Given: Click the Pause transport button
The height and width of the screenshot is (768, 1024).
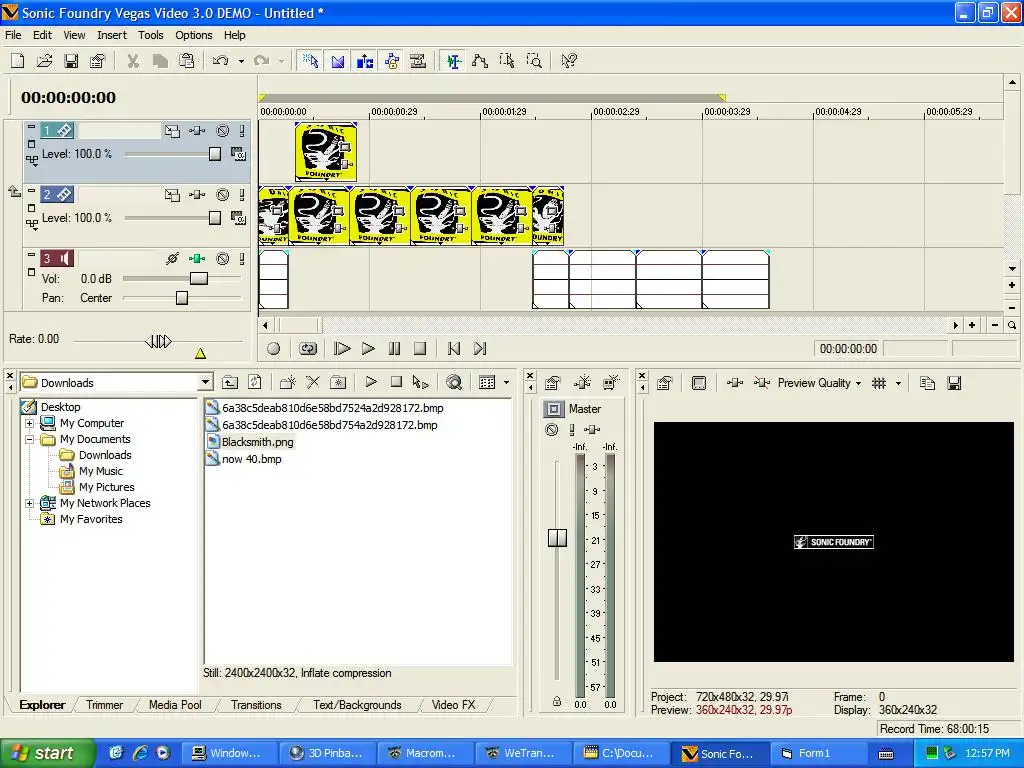Looking at the screenshot, I should click(394, 349).
